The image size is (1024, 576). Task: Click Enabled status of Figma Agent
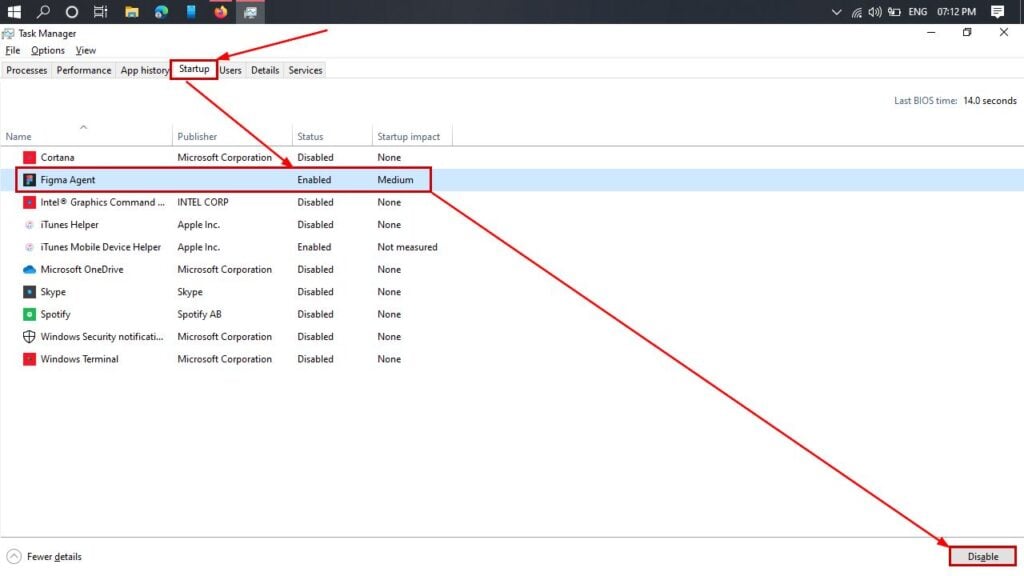coord(314,180)
